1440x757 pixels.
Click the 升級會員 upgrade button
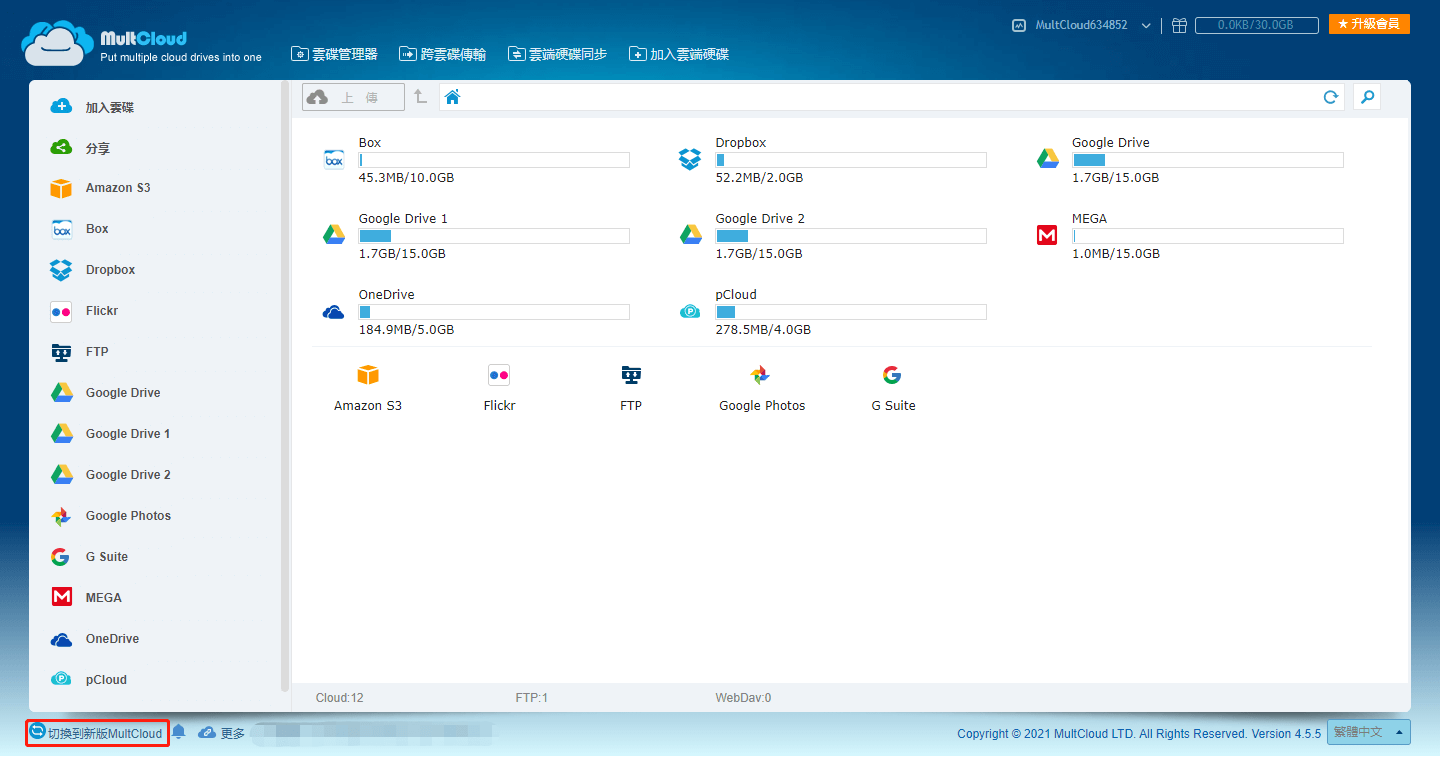pos(1369,24)
